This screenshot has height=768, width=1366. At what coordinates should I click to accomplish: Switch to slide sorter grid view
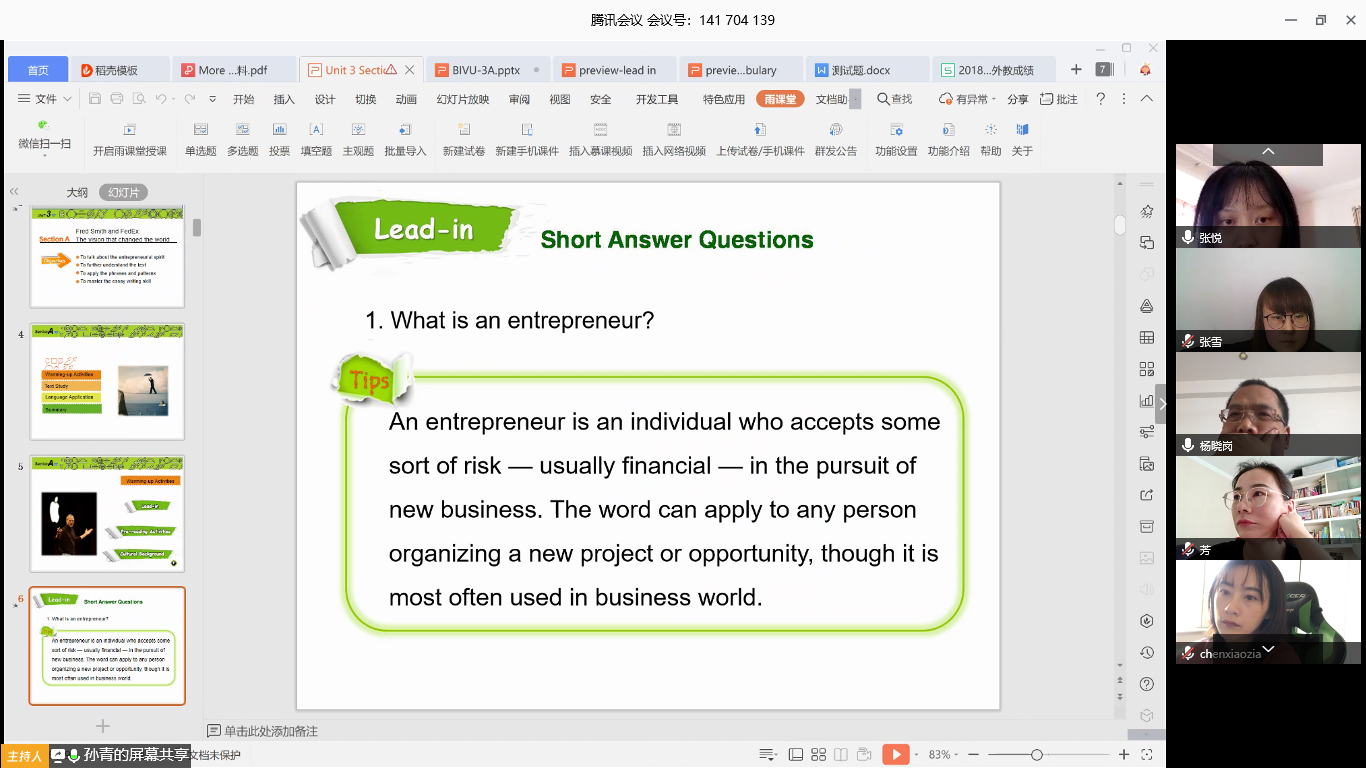pos(818,755)
